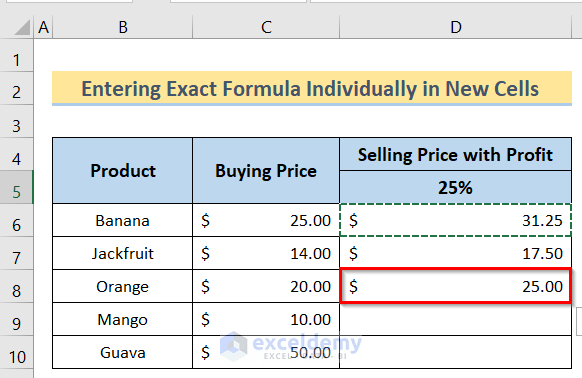Viewport: 582px width, 378px height.
Task: Click the Product header cell
Action: point(122,170)
